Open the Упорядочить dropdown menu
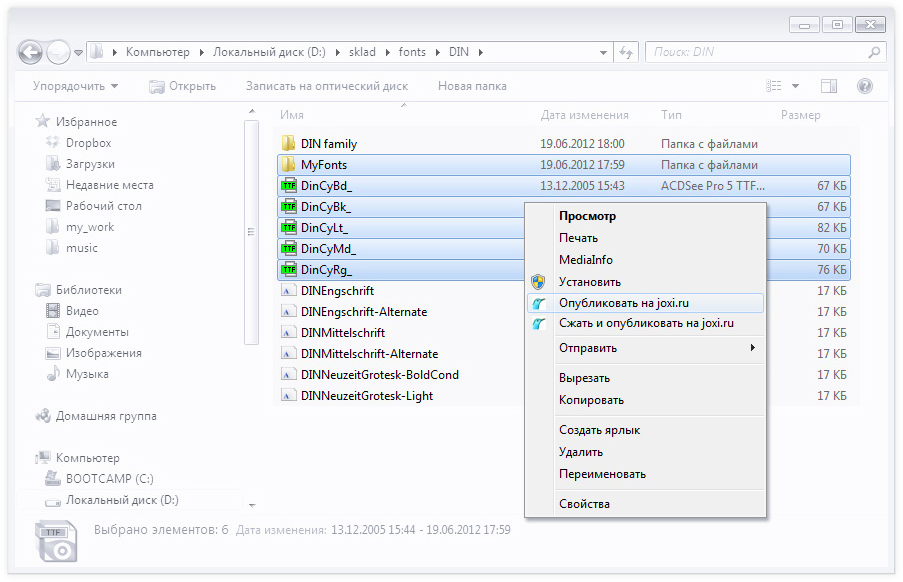Viewport: 903px width, 582px height. [75, 87]
